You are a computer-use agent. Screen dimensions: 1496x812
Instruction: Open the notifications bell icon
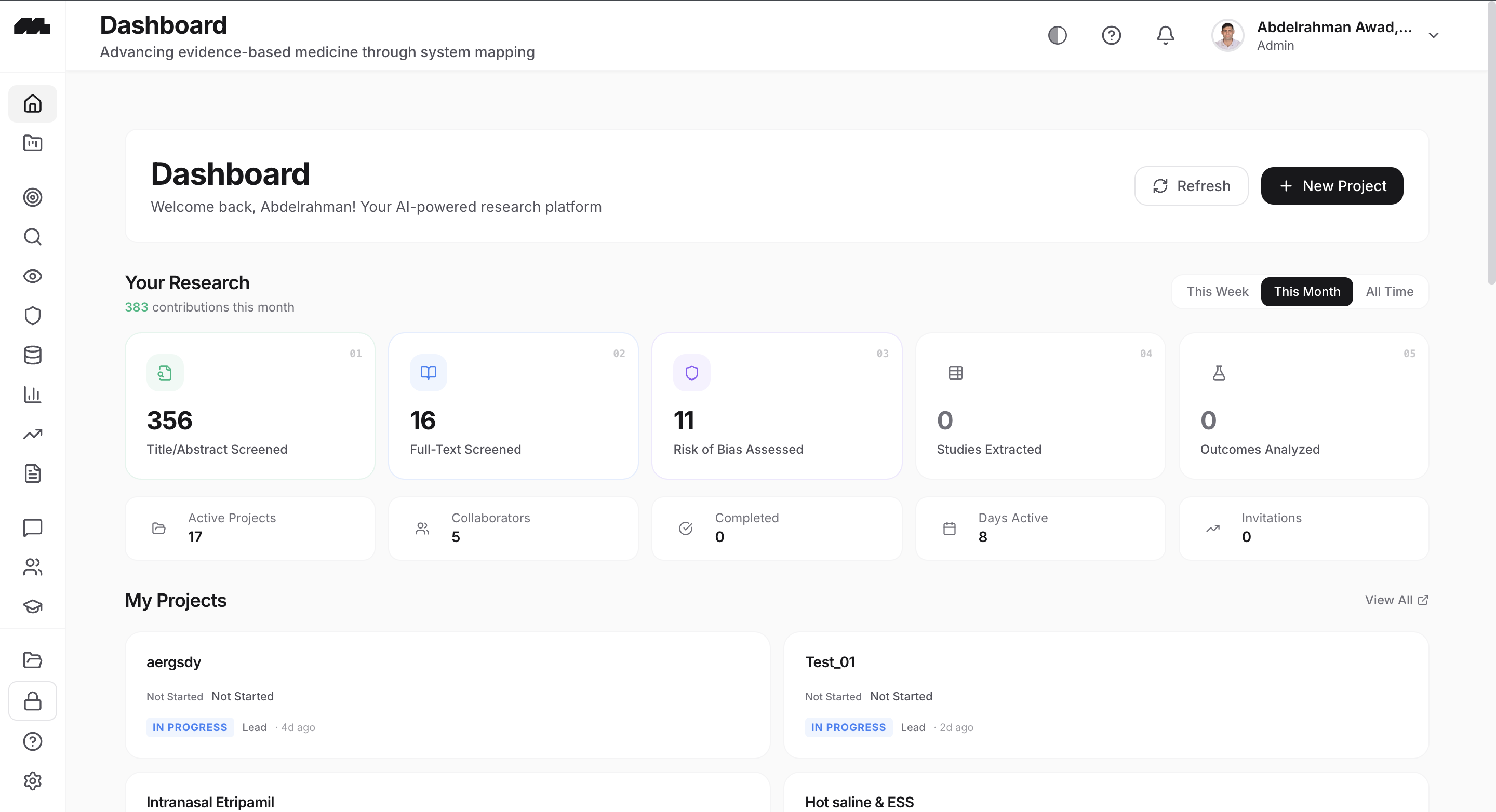click(1165, 35)
